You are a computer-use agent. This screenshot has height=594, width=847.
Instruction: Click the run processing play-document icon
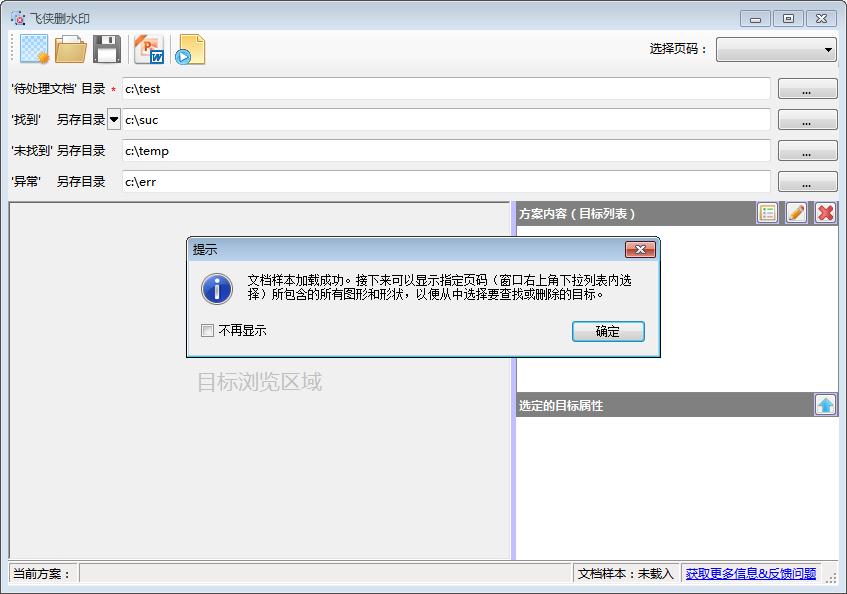click(190, 49)
